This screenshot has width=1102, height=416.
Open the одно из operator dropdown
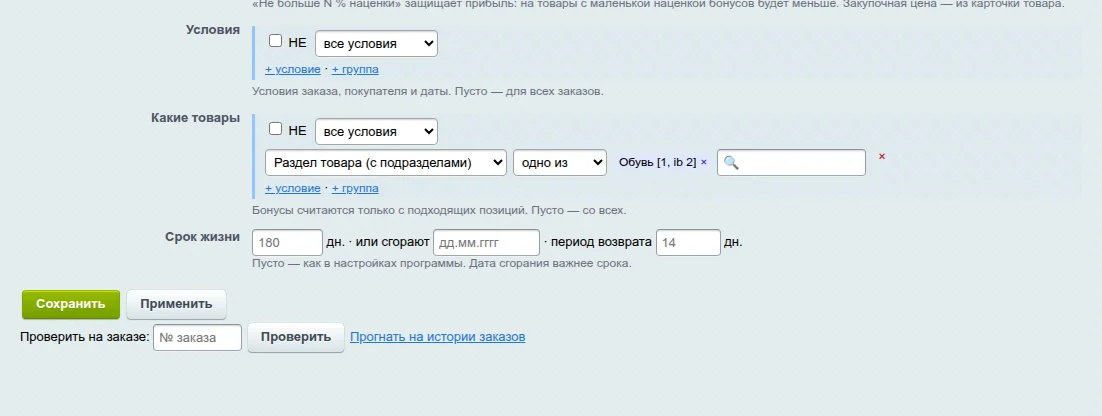pyautogui.click(x=559, y=162)
